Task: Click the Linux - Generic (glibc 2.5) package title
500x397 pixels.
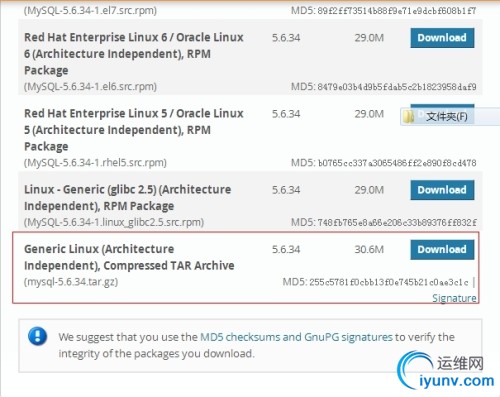Action: pyautogui.click(x=127, y=198)
